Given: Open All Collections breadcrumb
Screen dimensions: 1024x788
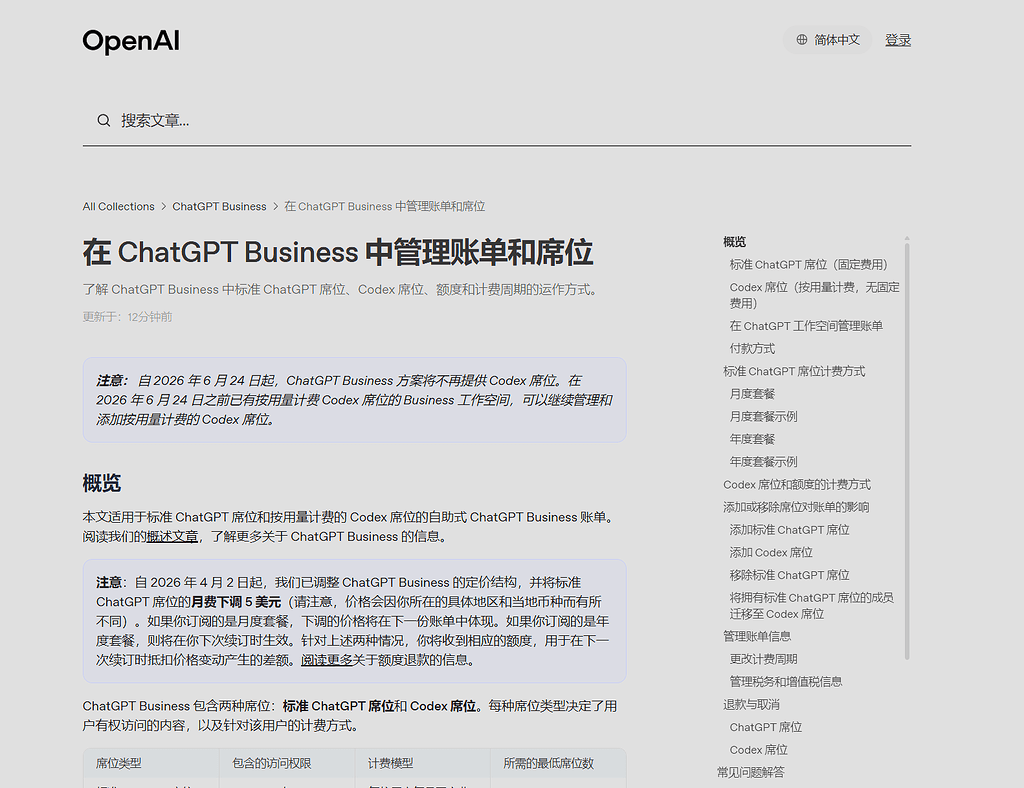Looking at the screenshot, I should coord(118,206).
